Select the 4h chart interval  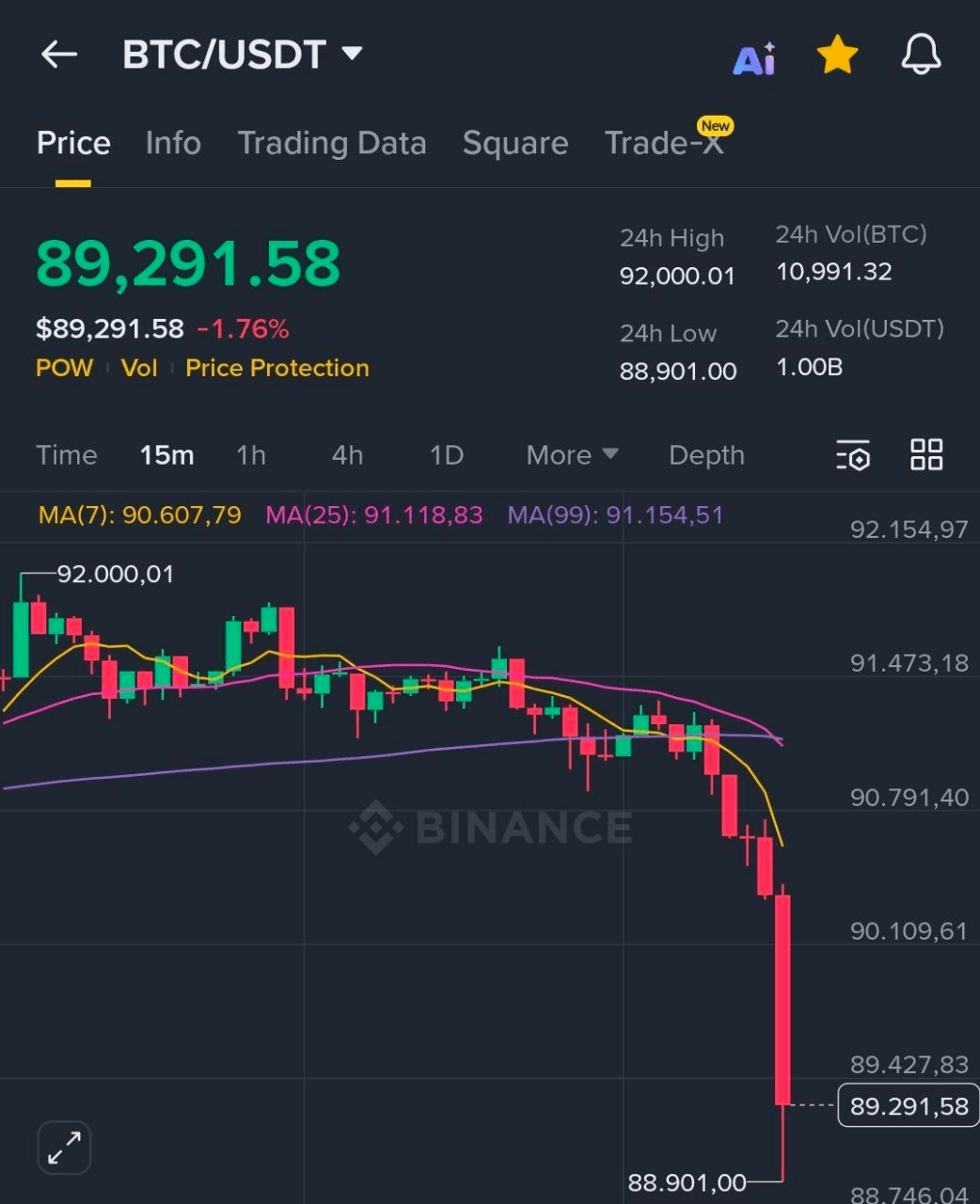point(347,455)
